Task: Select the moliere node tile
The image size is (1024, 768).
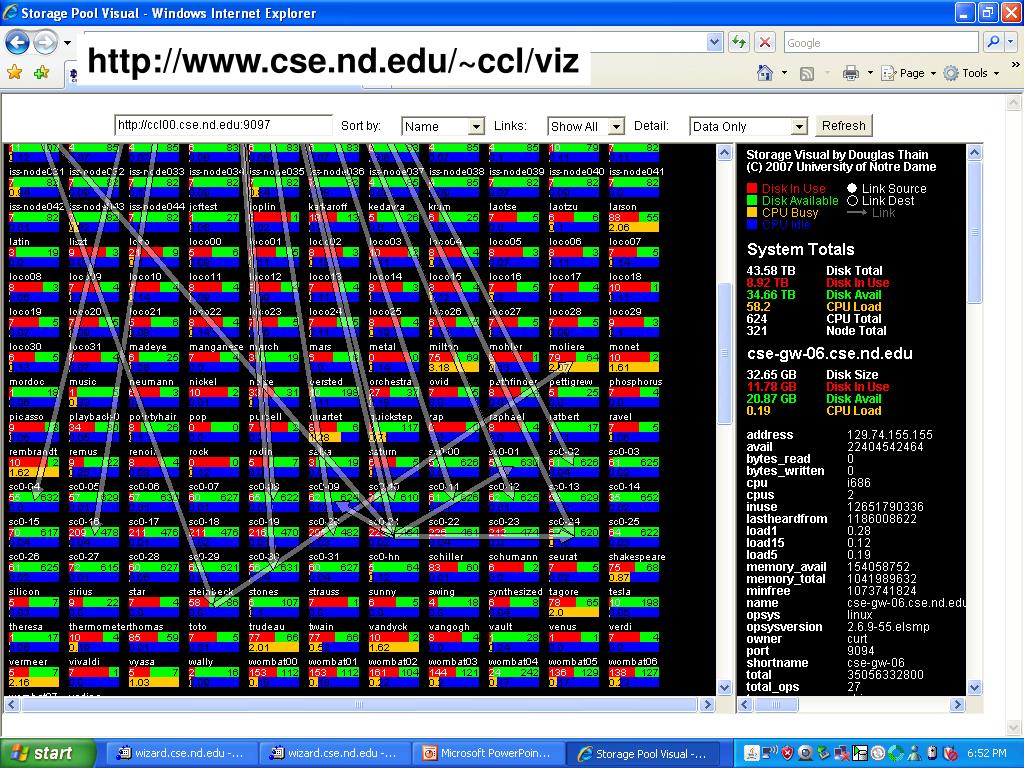Action: pos(574,357)
